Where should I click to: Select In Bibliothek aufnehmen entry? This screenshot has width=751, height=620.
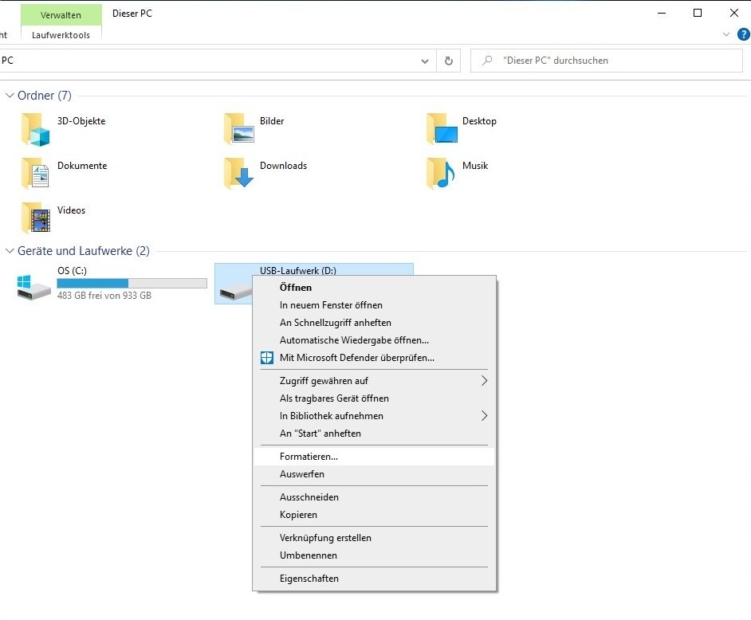click(374, 416)
